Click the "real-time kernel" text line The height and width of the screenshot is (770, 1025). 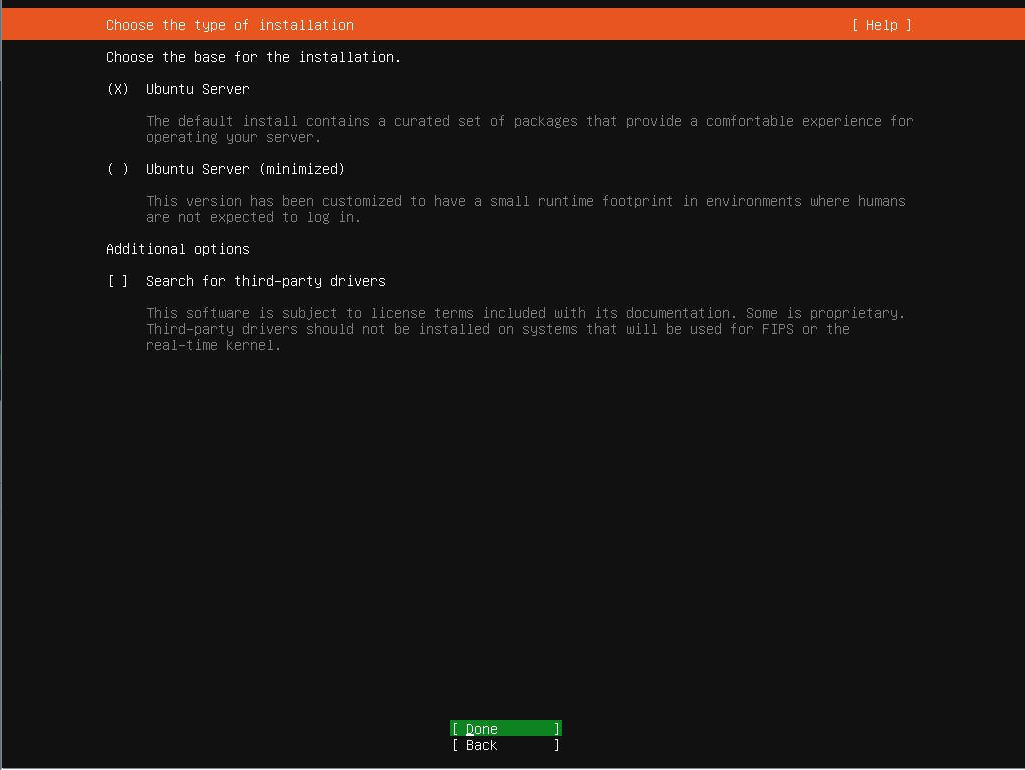click(x=213, y=345)
